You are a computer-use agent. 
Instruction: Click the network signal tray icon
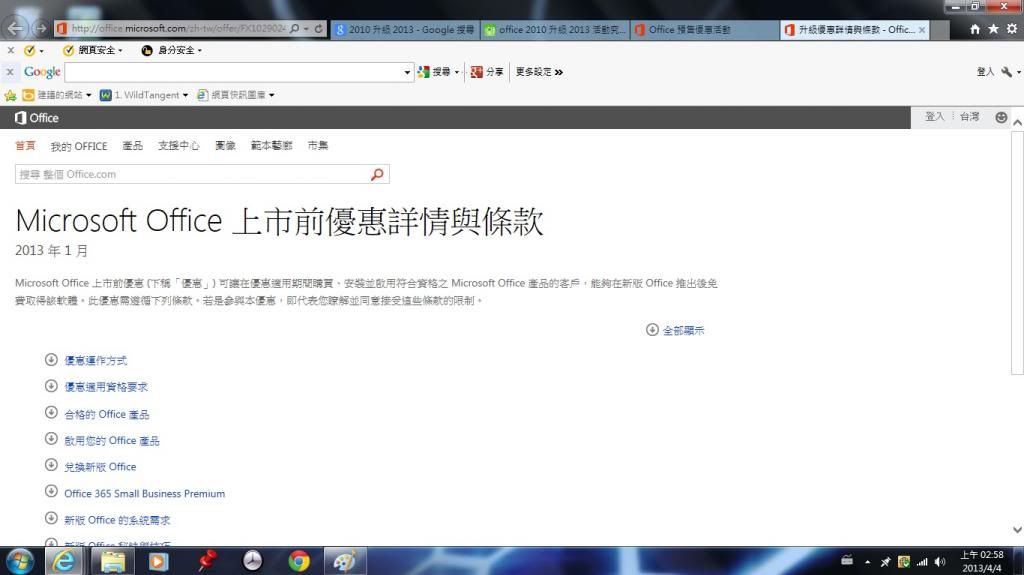coord(922,562)
